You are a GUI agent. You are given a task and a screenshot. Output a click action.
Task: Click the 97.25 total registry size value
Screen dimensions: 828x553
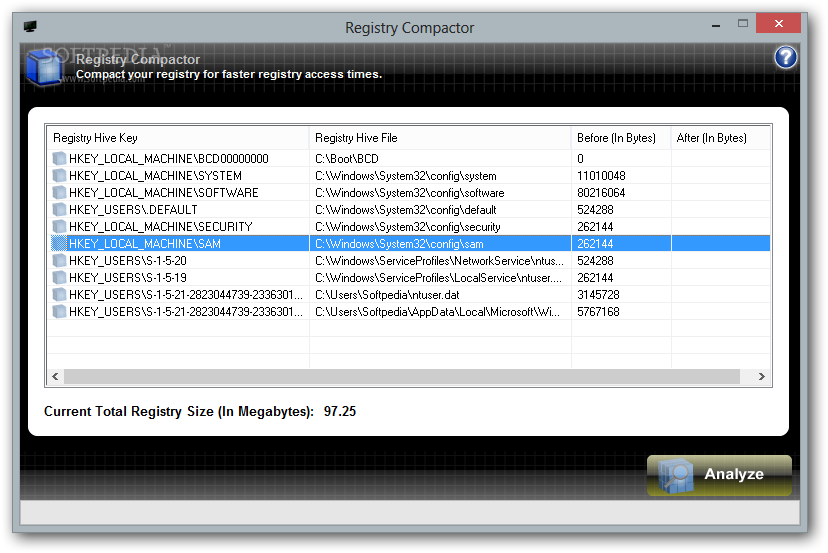pyautogui.click(x=340, y=411)
